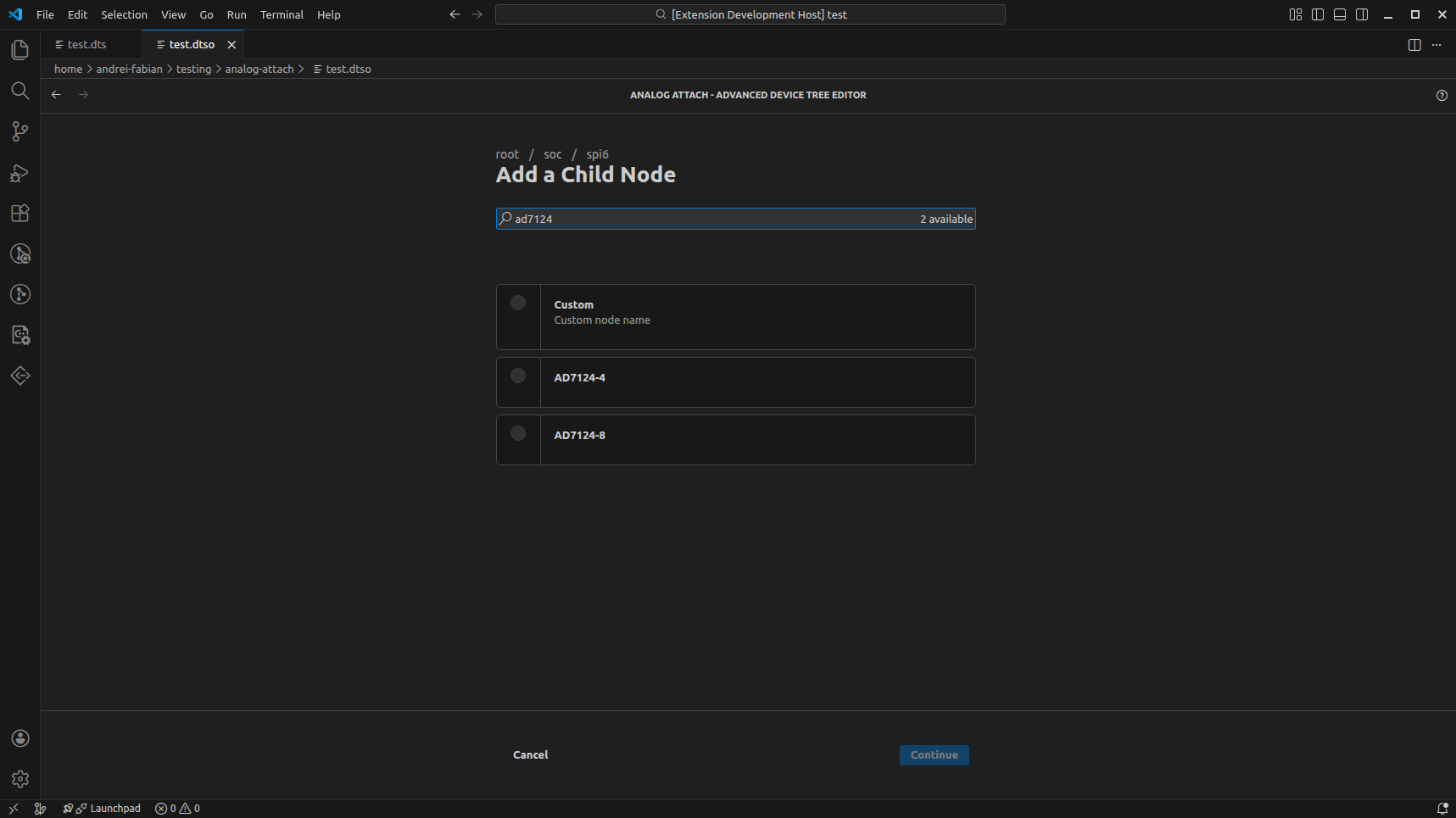Open the Terminal menu

click(282, 14)
